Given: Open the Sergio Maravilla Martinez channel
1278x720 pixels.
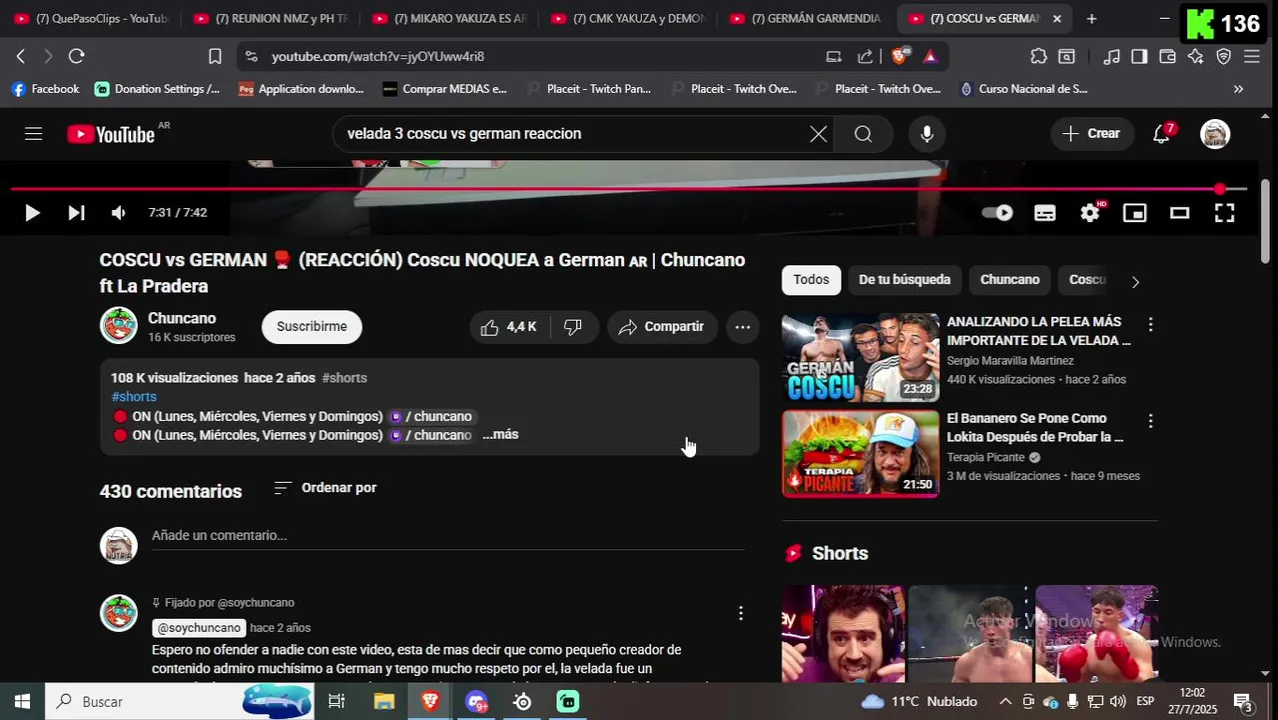Looking at the screenshot, I should 1010,361.
